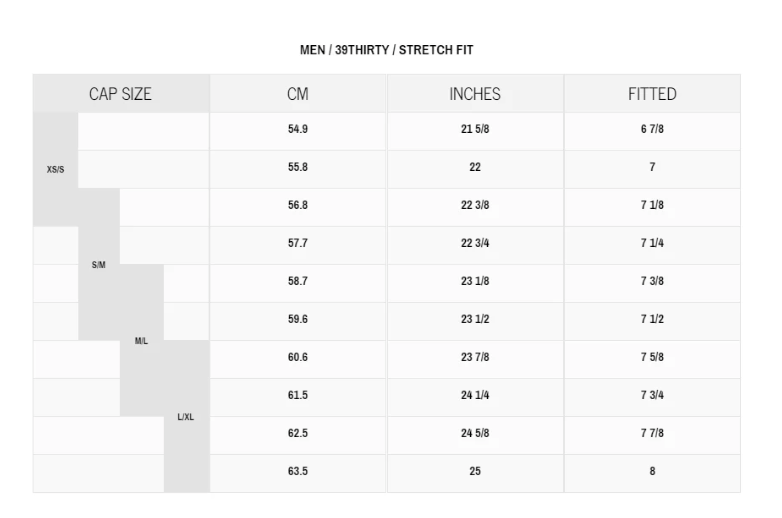Viewport: 782px width, 518px height.
Task: Select the 54.9 CM cell
Action: click(297, 130)
